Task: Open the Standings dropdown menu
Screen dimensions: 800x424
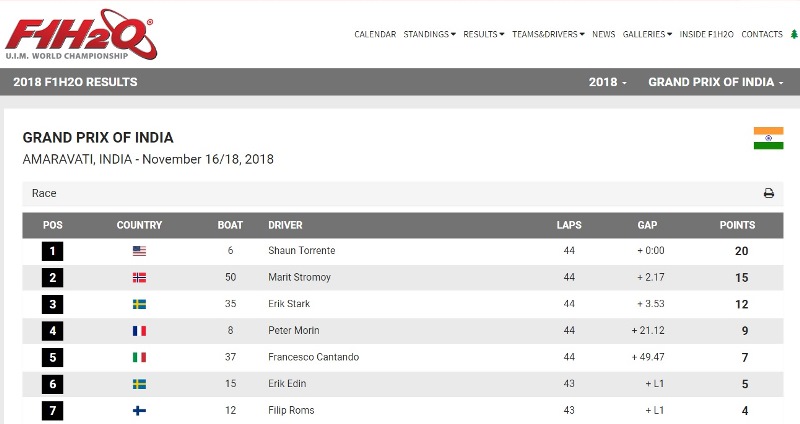Action: (429, 34)
